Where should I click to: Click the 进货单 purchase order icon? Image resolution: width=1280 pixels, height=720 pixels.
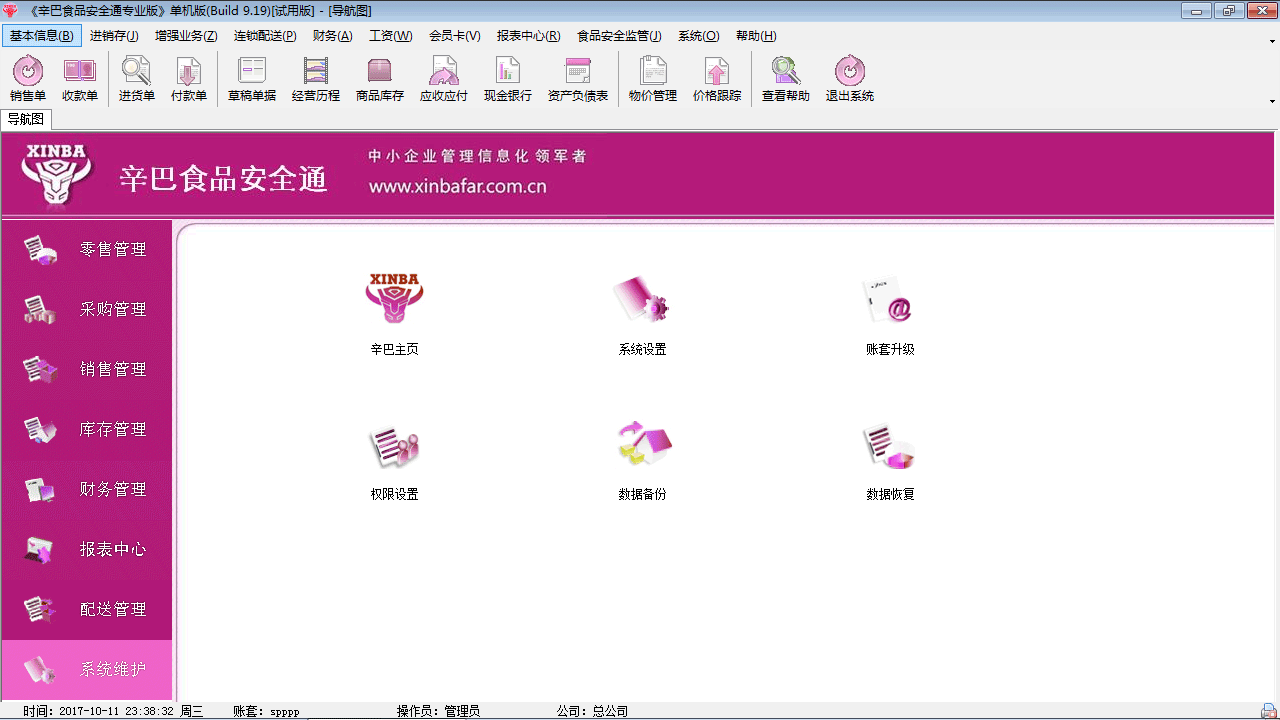pyautogui.click(x=136, y=79)
